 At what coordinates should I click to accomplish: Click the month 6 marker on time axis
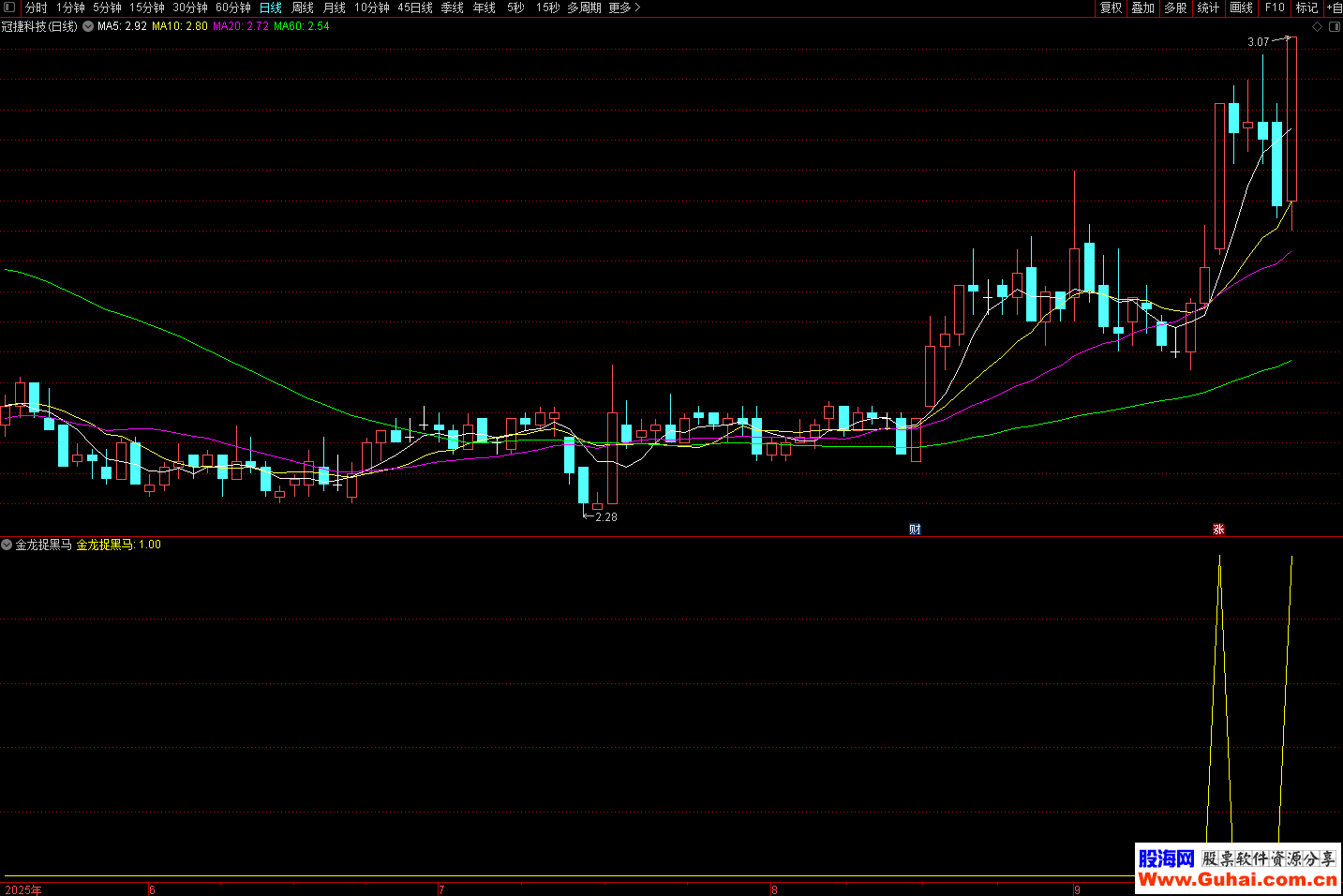tap(152, 889)
